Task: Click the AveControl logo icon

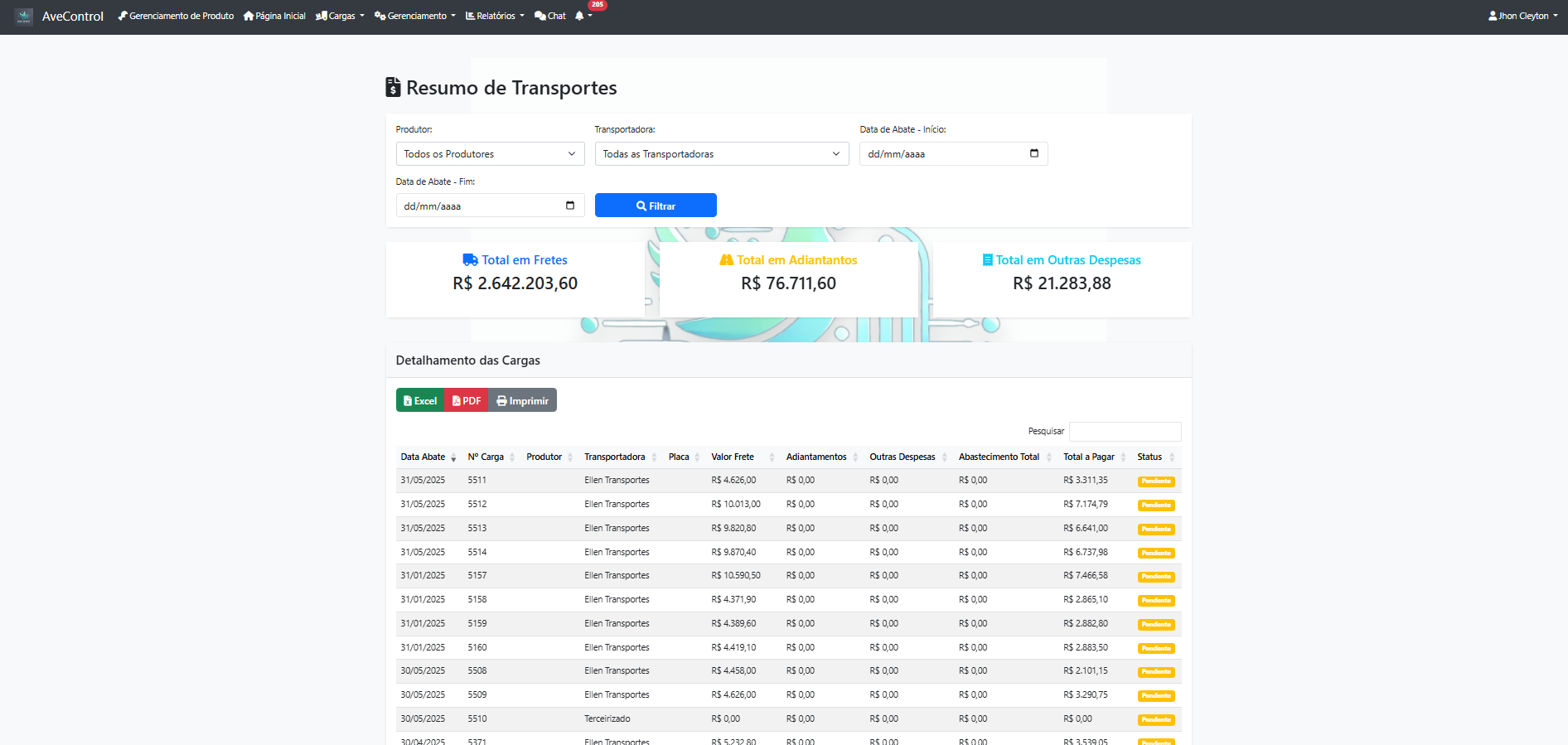Action: tap(24, 17)
